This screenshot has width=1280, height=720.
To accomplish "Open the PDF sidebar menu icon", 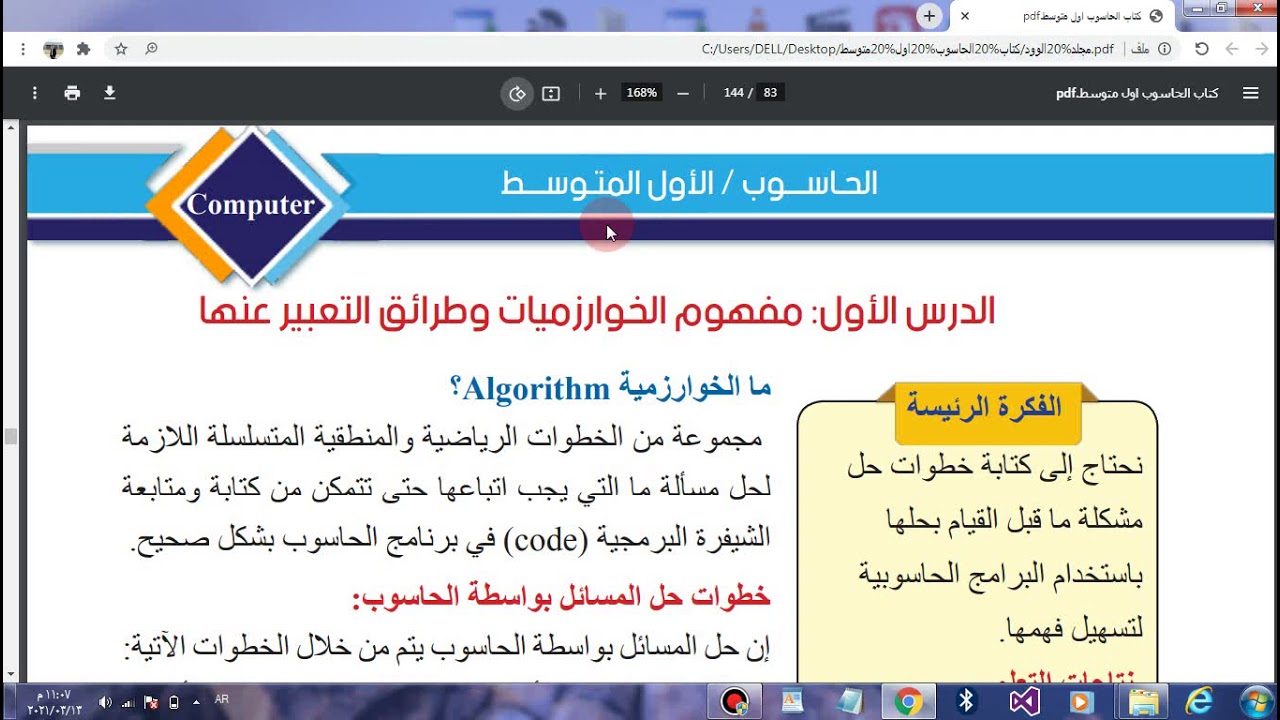I will 1250,93.
